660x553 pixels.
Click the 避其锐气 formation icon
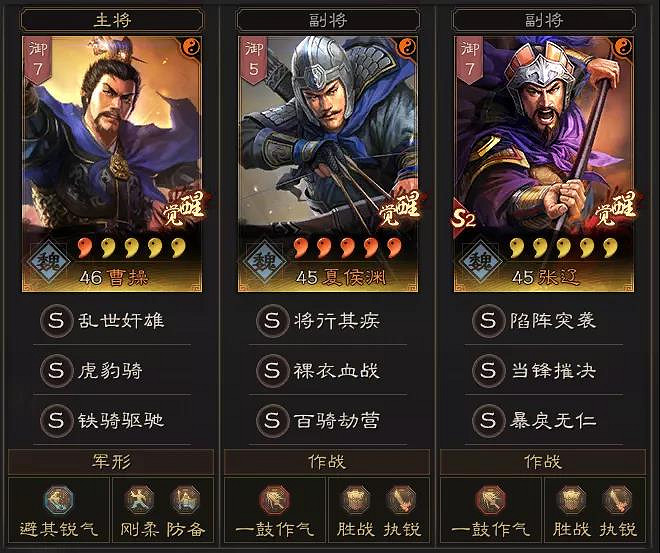pyautogui.click(x=59, y=500)
